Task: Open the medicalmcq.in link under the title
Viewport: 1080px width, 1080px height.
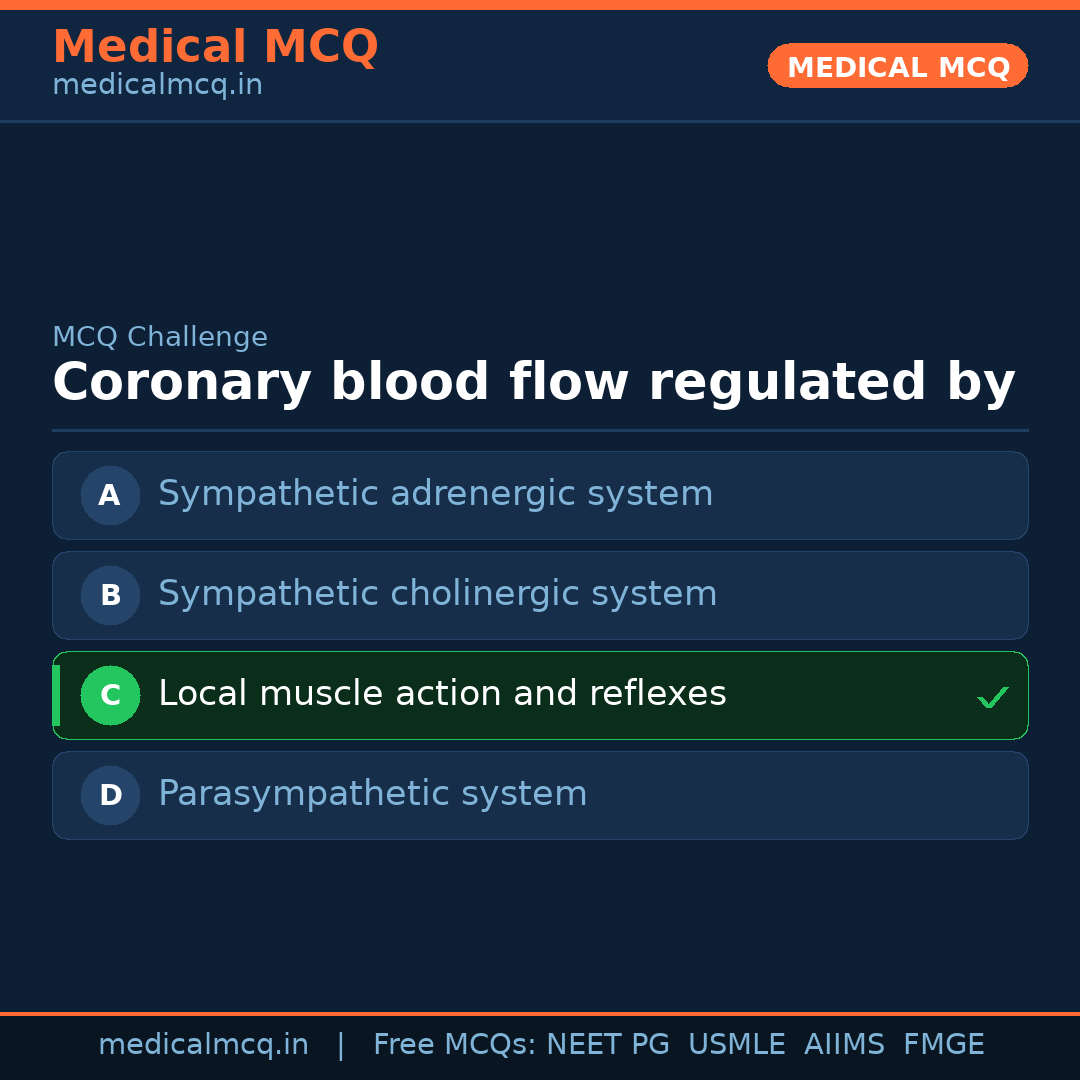Action: point(157,86)
